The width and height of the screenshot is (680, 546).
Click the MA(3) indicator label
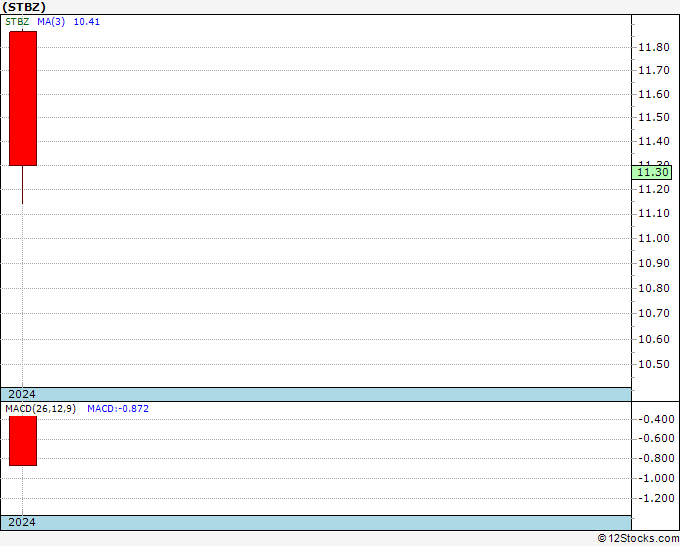pos(51,22)
